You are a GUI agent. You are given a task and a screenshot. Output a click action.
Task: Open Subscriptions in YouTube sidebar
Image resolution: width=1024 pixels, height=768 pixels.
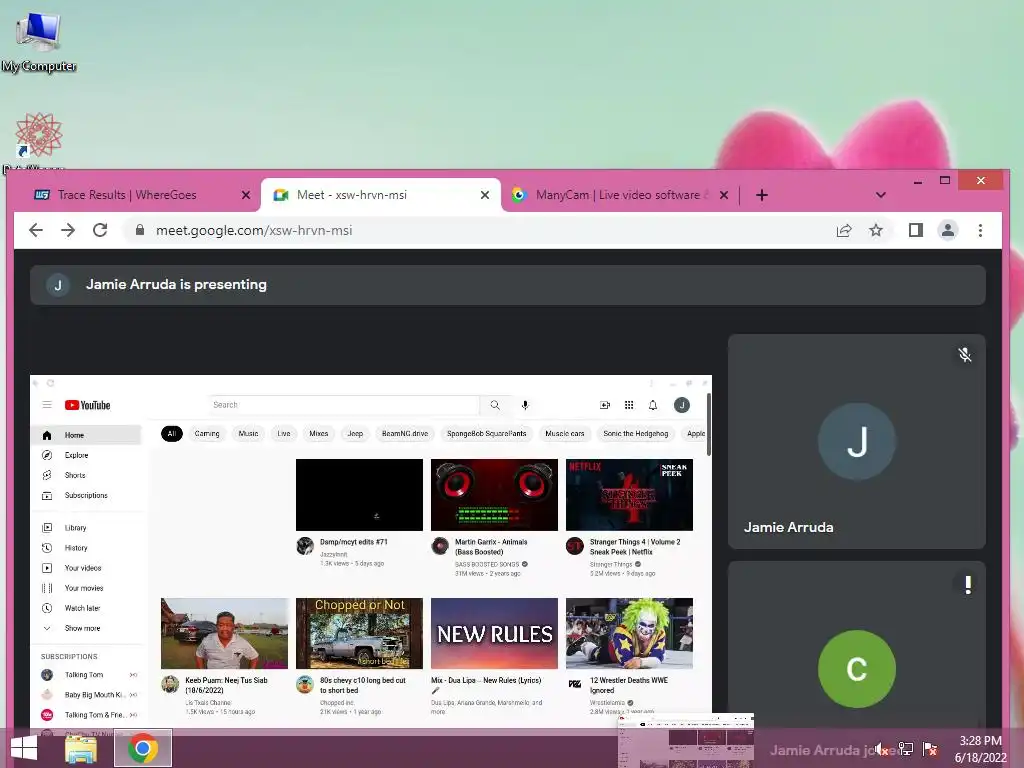86,496
